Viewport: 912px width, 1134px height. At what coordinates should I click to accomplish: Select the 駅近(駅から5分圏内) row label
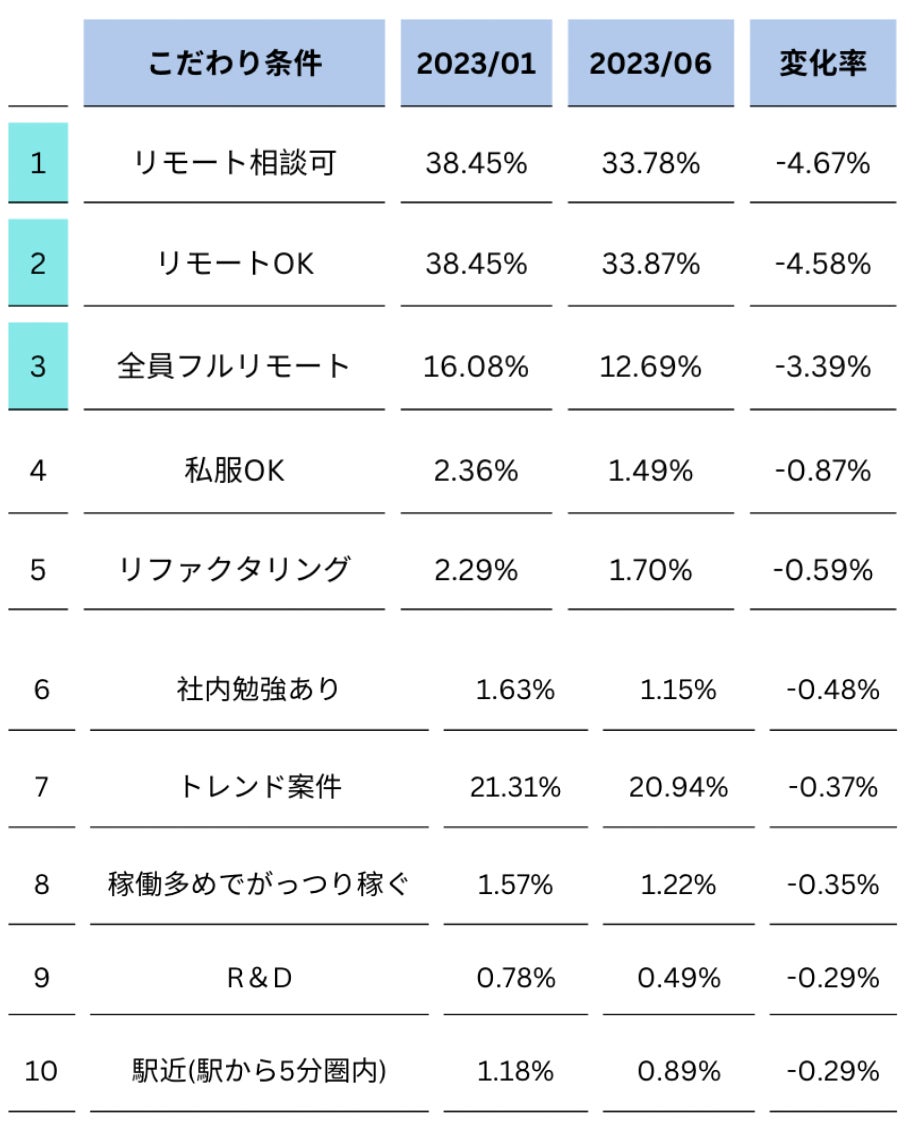click(258, 1070)
